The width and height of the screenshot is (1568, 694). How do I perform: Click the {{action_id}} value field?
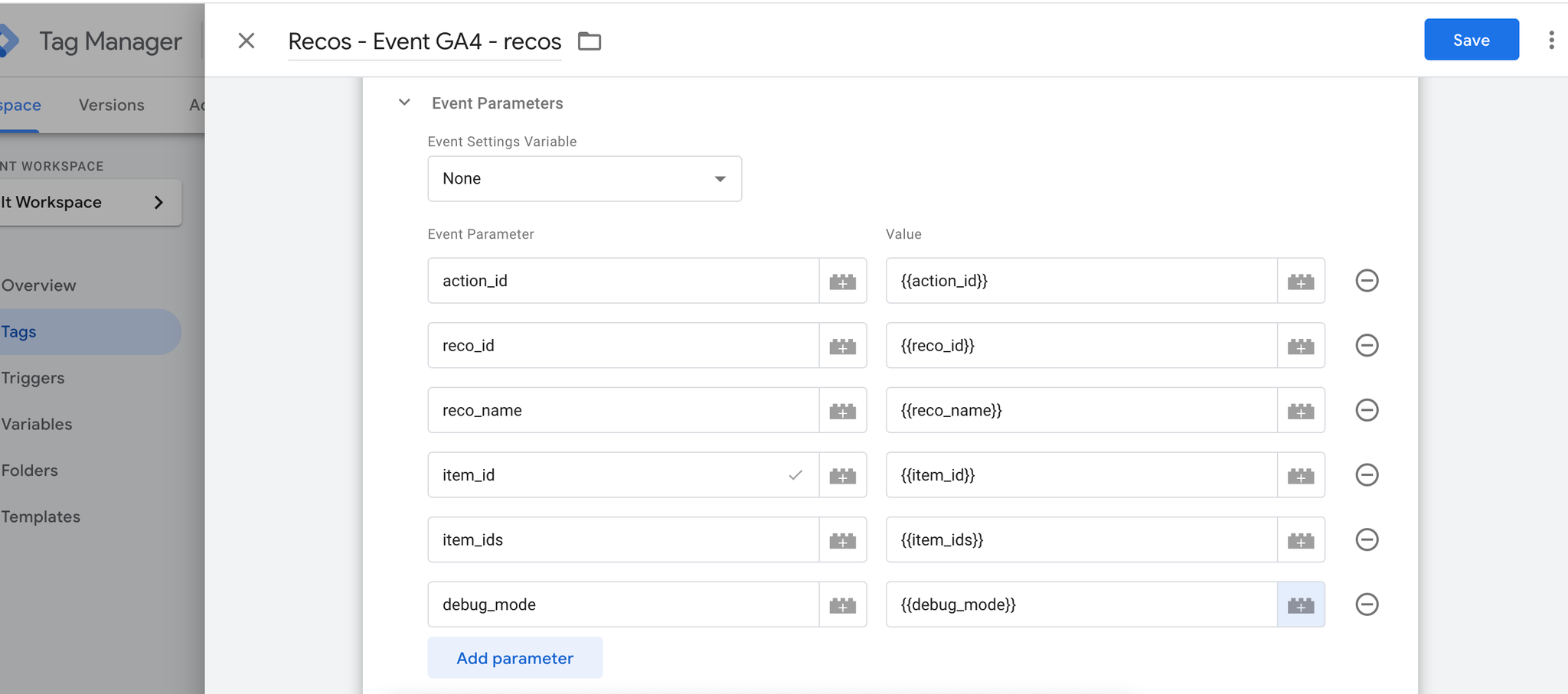click(x=1081, y=281)
